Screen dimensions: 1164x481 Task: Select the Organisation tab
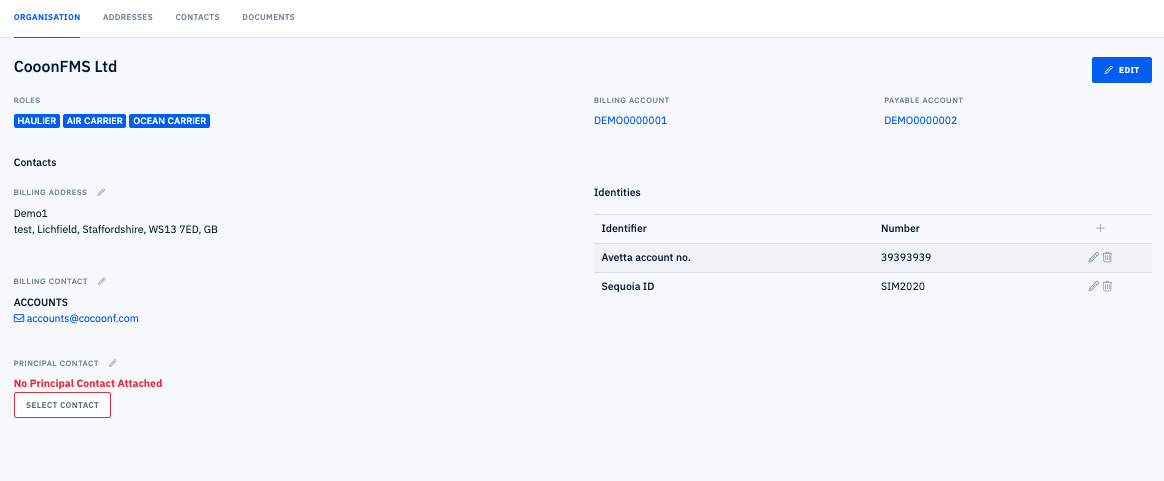[47, 18]
